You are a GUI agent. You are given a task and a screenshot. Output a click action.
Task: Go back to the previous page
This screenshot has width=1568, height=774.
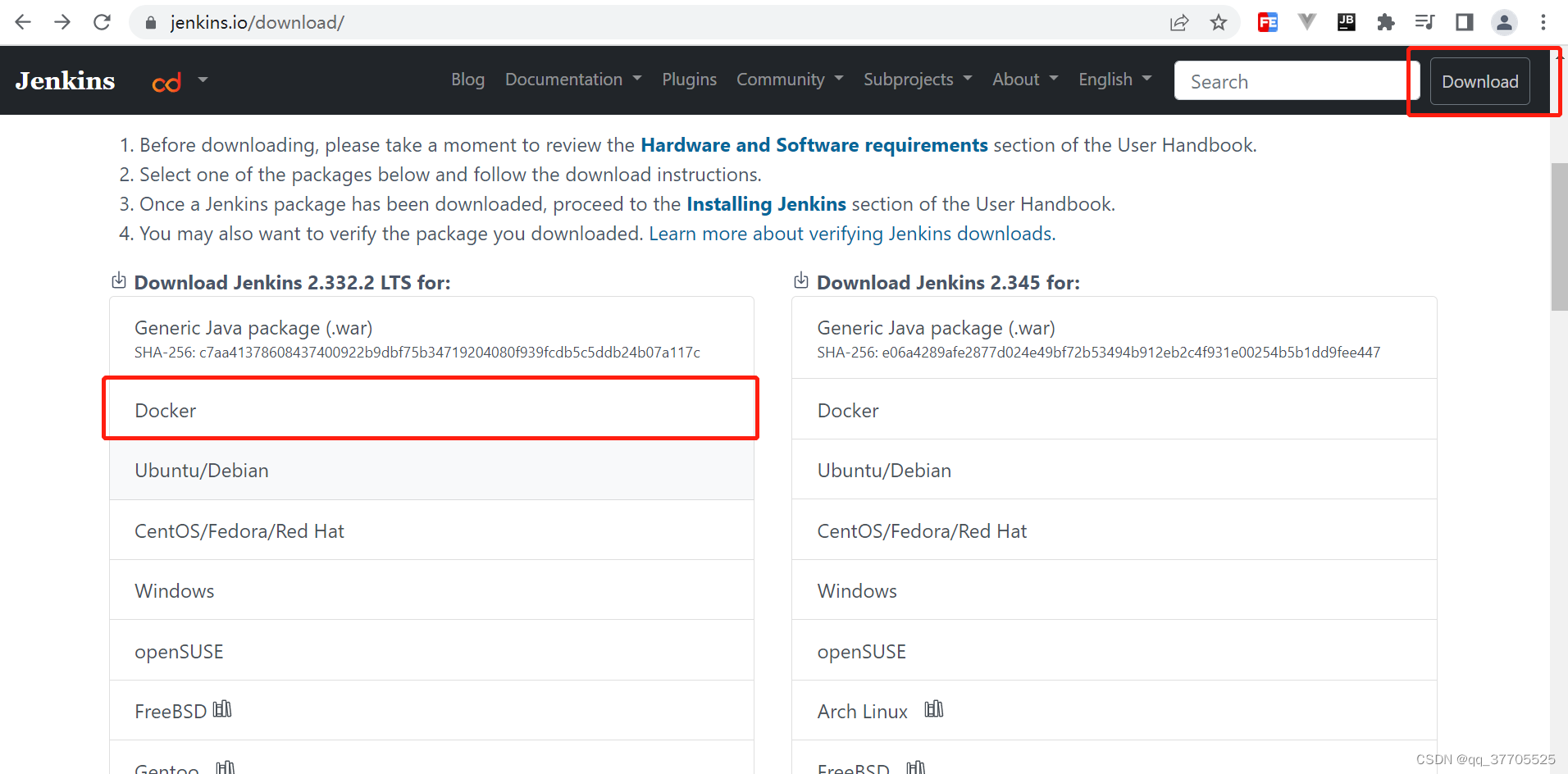[x=23, y=22]
